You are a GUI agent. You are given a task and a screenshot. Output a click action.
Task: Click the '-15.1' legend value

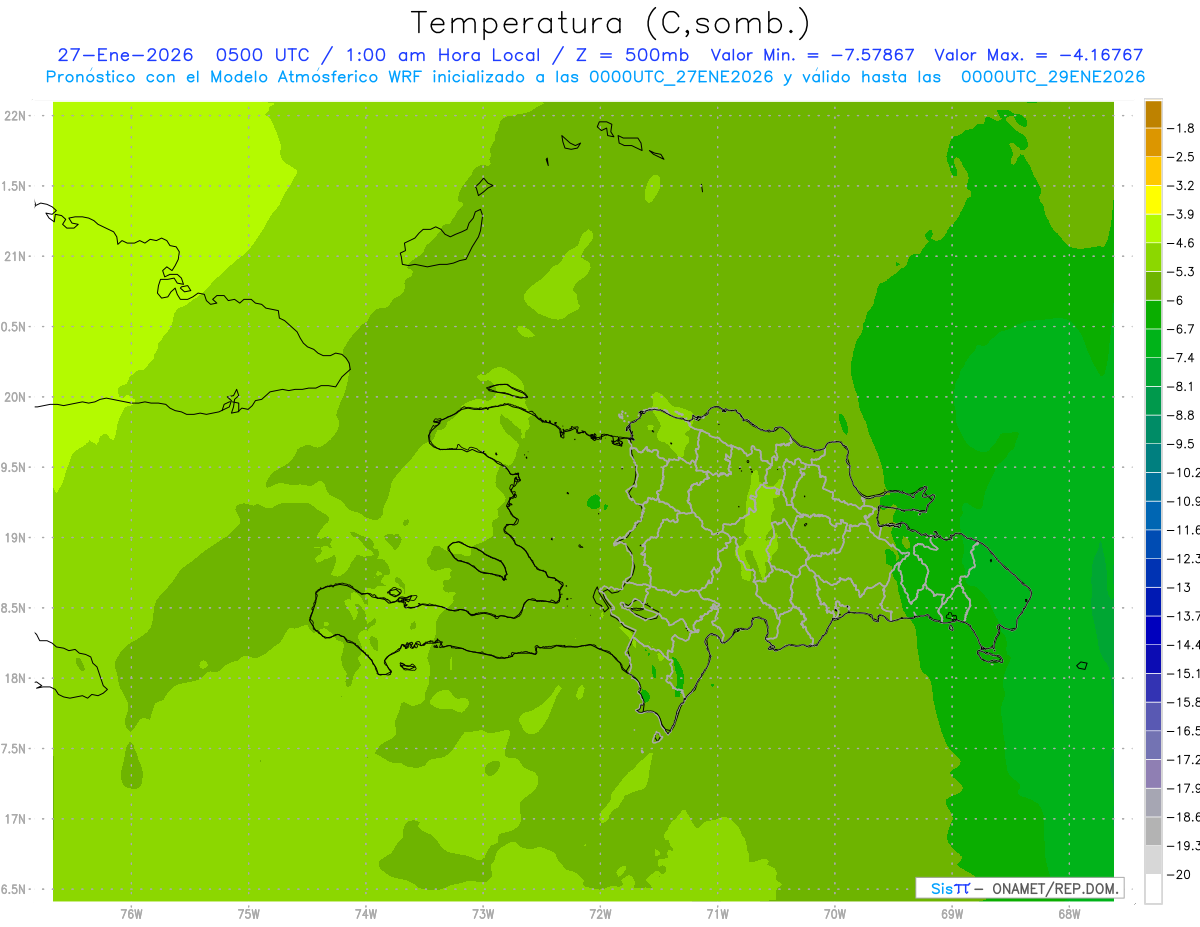(1183, 674)
